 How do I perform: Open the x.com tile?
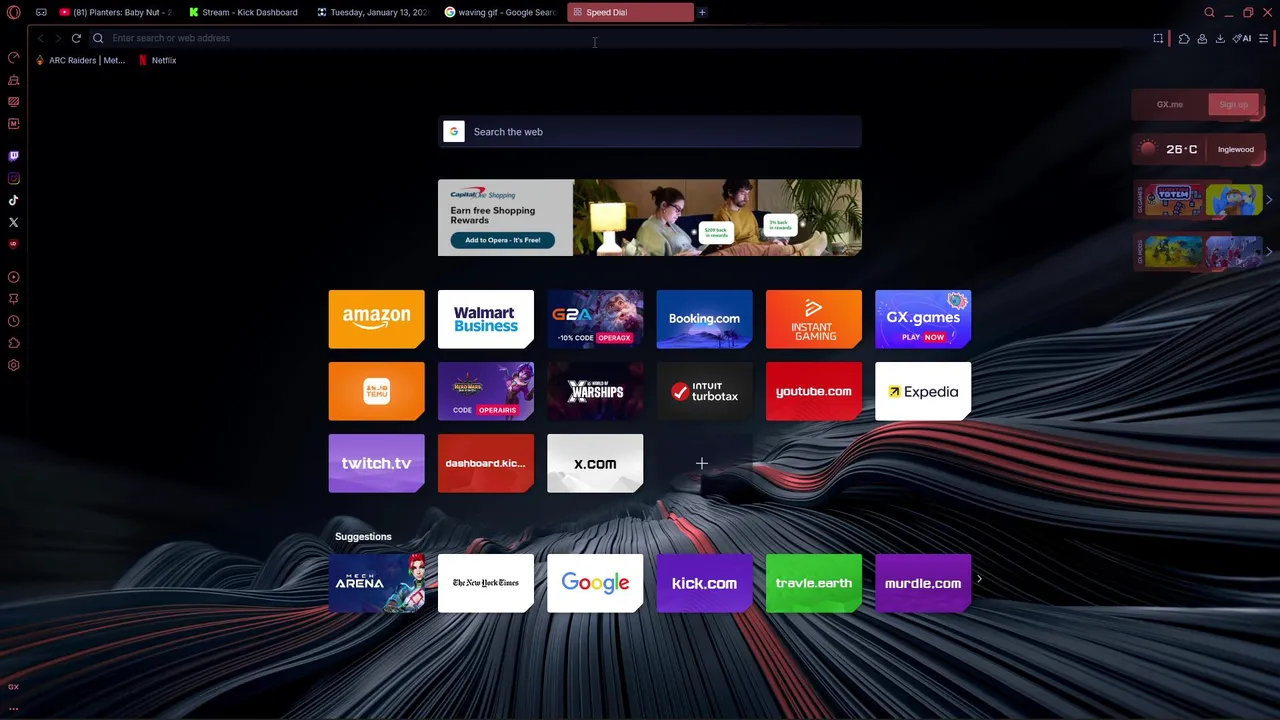pos(595,463)
